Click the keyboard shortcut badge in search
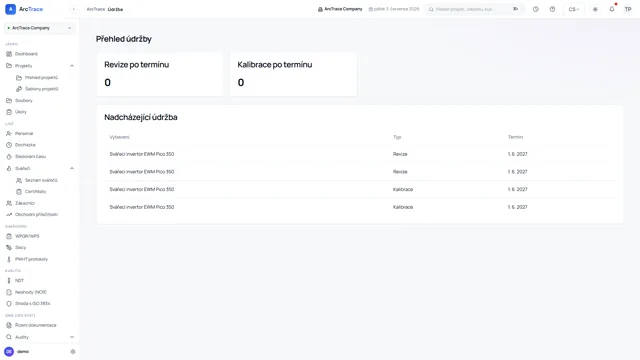This screenshot has width=640, height=360. click(516, 9)
